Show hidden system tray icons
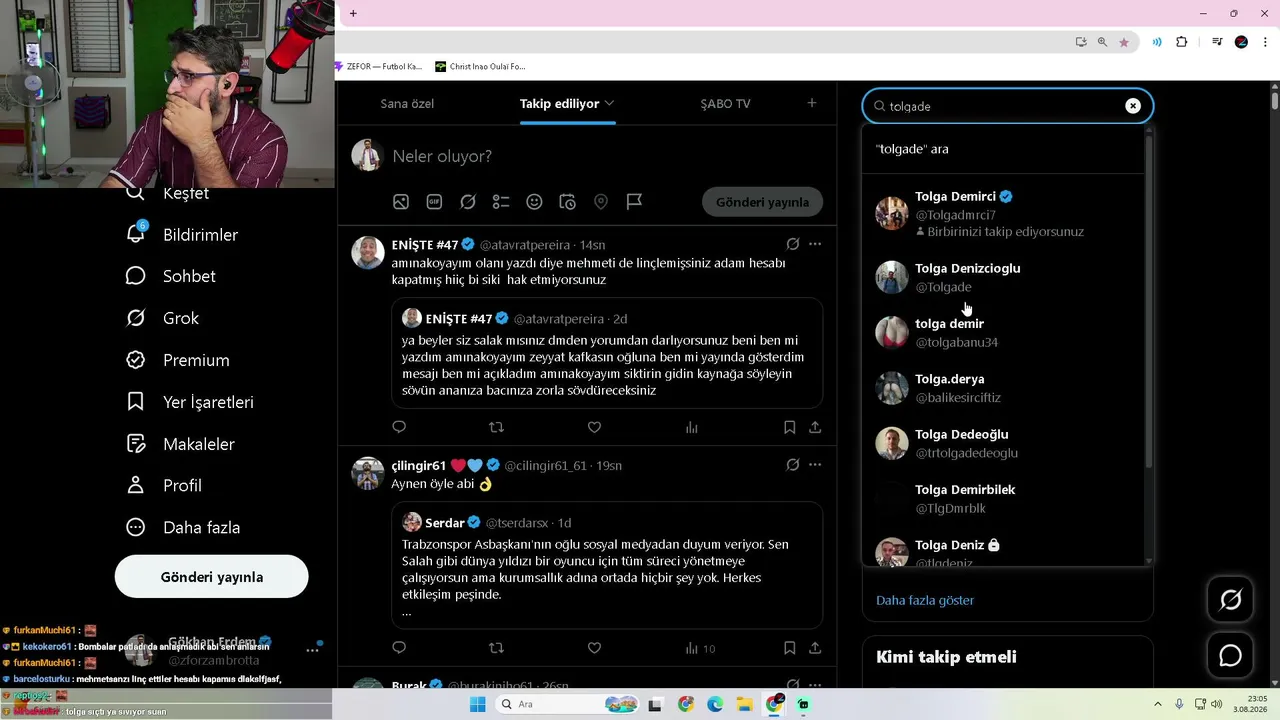Screen dimensions: 1280x720 coord(1158,704)
